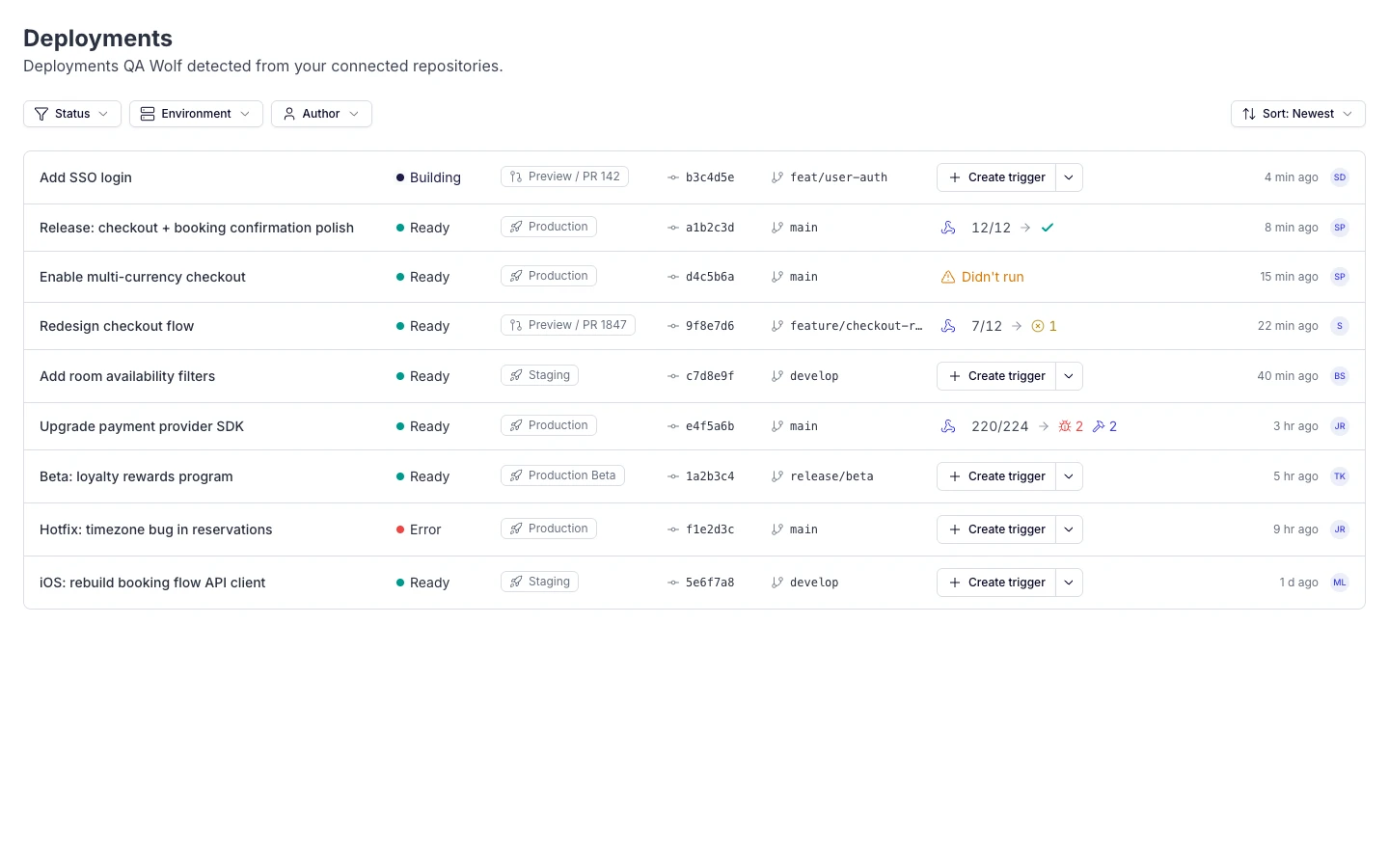This screenshot has width=1389, height=868.
Task: Click the test run icon beside 220/224
Action: (948, 426)
